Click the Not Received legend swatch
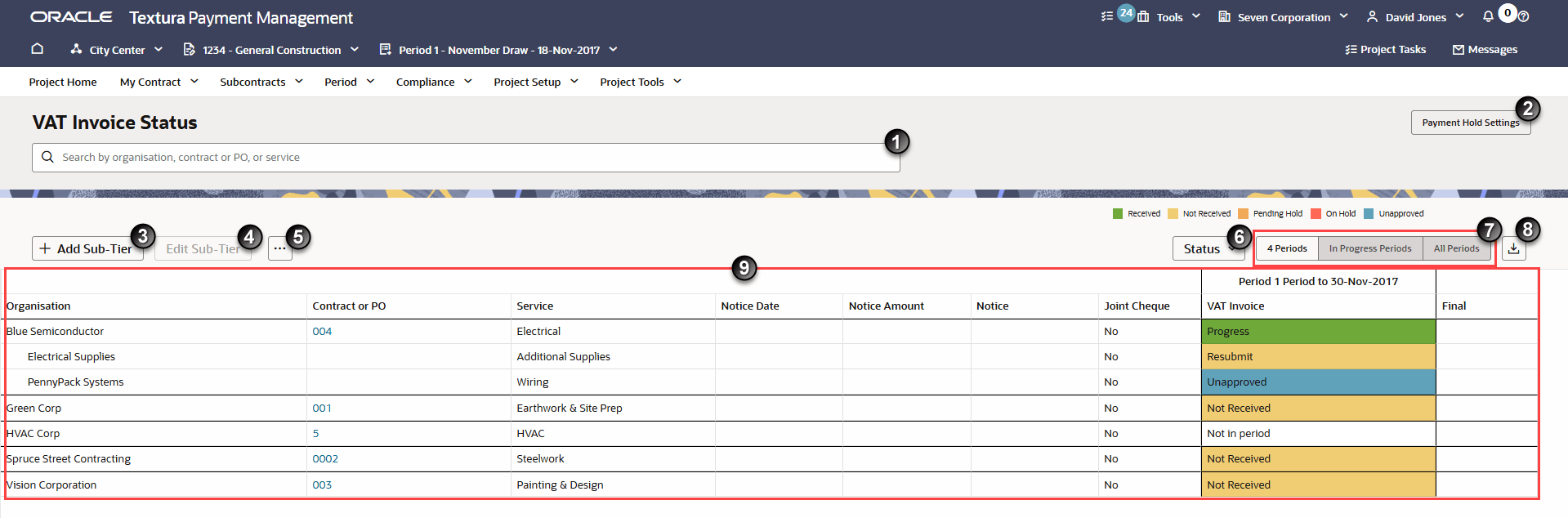1568x518 pixels. click(1173, 213)
